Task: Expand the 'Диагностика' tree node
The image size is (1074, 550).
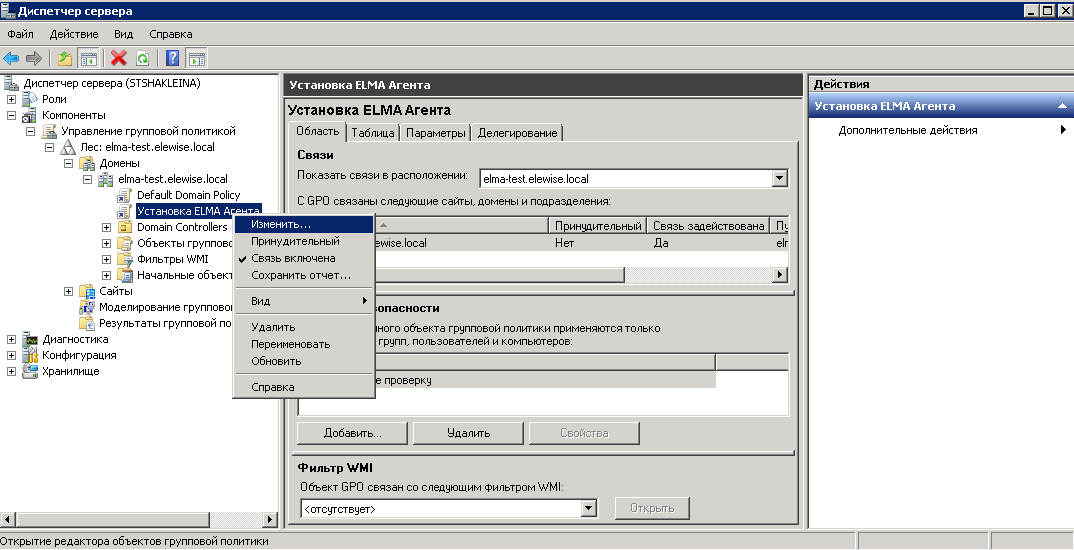Action: (12, 339)
